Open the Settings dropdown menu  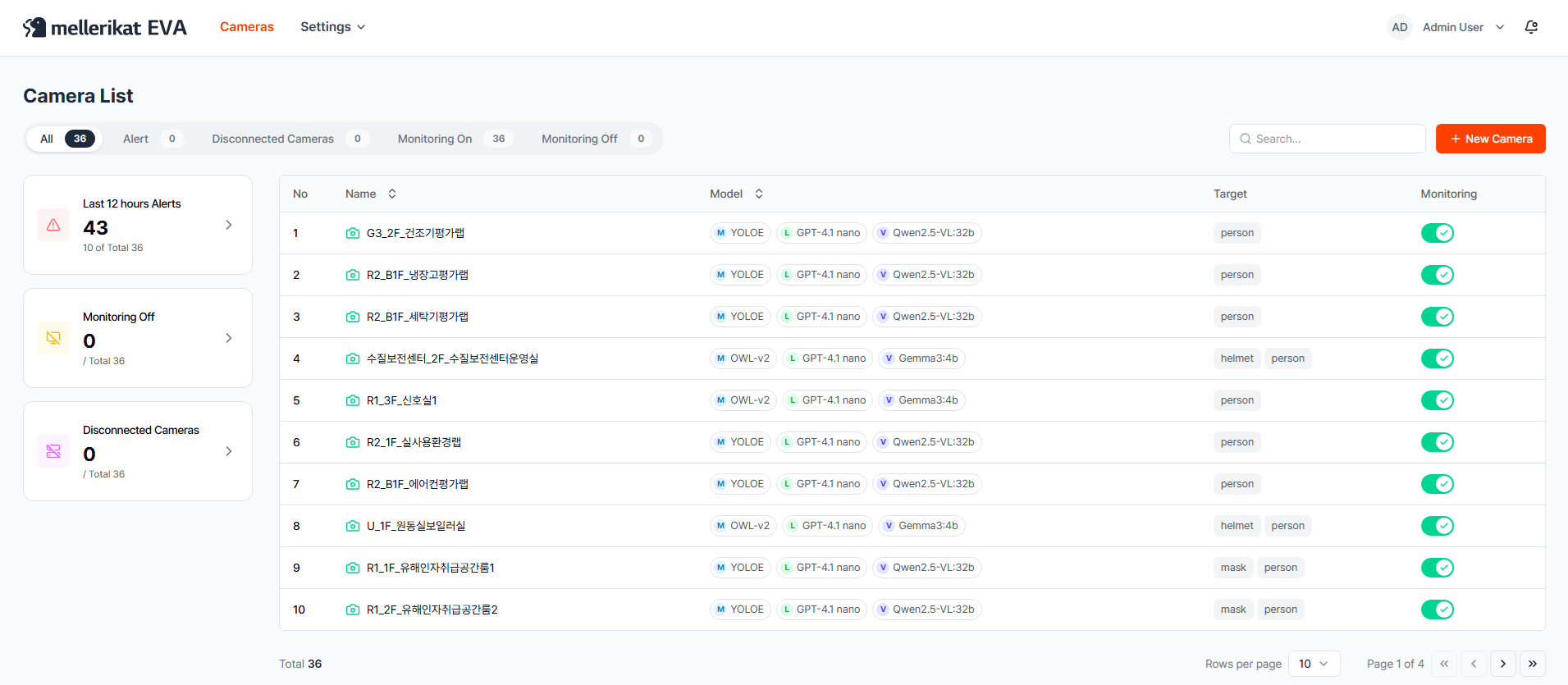pyautogui.click(x=332, y=27)
